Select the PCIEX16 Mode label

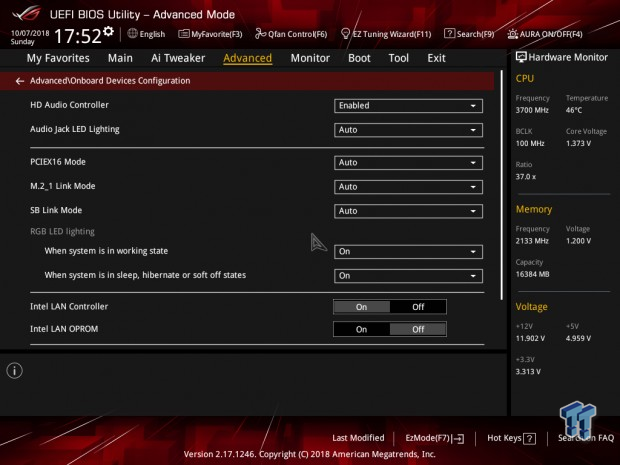(x=58, y=162)
